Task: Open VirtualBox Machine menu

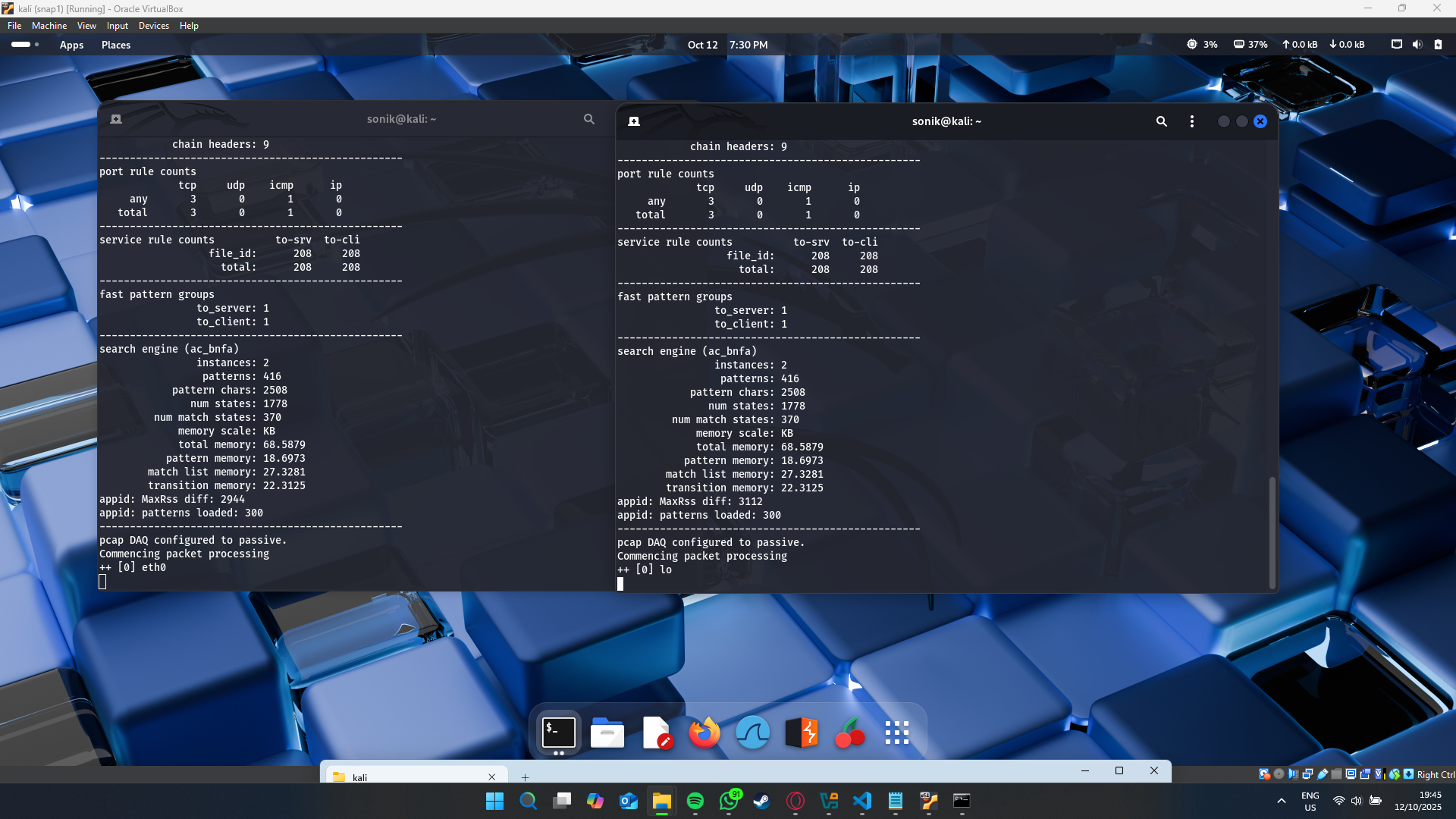Action: 49,26
